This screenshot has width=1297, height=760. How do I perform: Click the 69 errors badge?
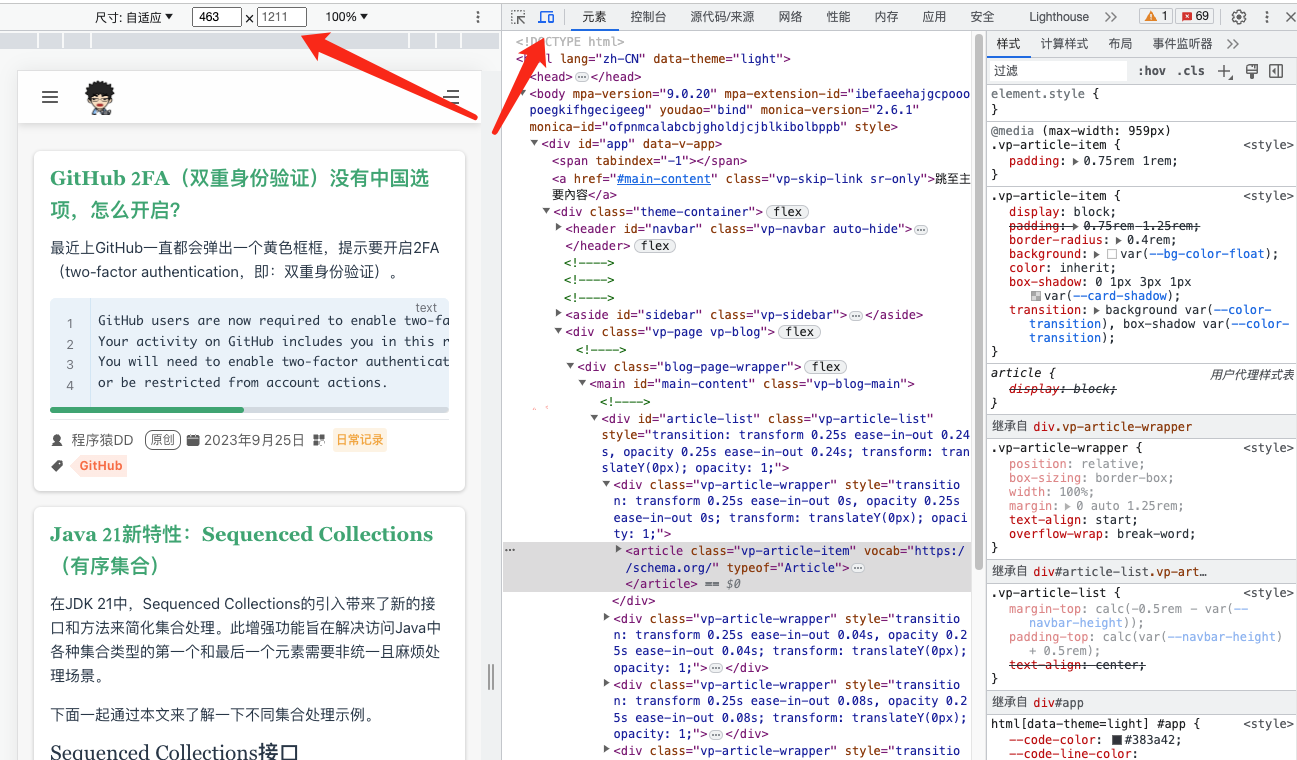(1194, 17)
